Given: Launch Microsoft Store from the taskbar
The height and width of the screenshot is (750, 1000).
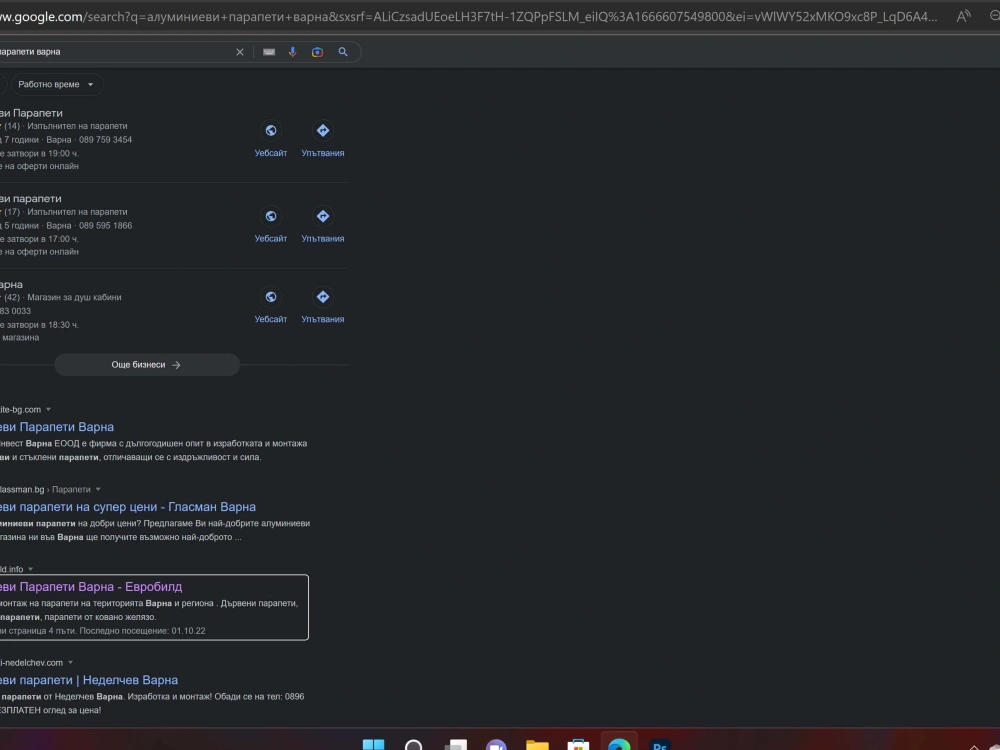Looking at the screenshot, I should point(578,745).
